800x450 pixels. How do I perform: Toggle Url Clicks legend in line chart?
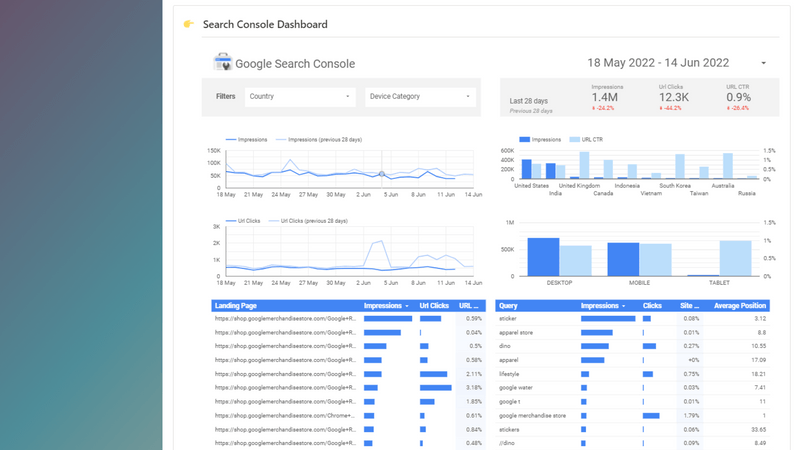(x=247, y=221)
